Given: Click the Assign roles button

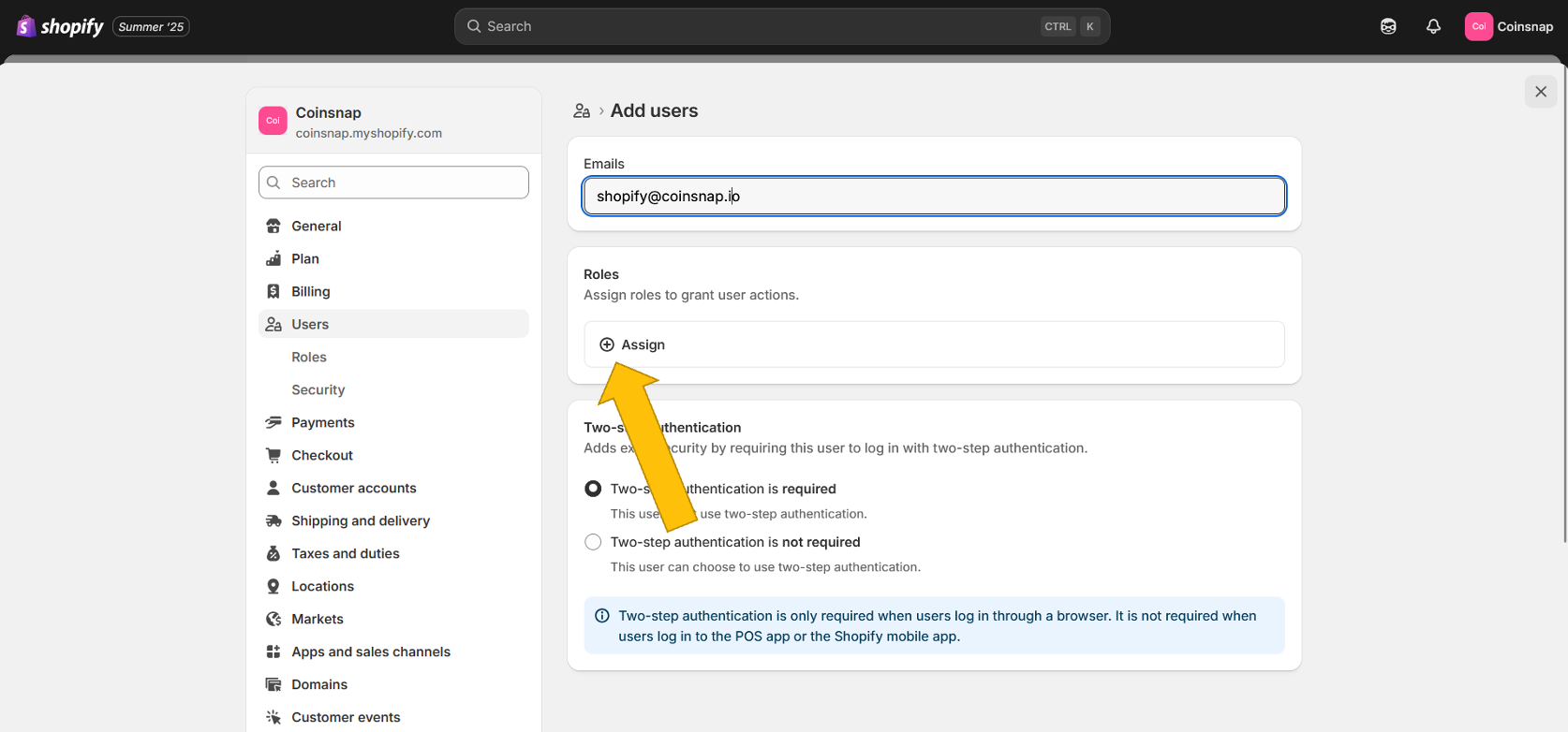Looking at the screenshot, I should tap(934, 344).
